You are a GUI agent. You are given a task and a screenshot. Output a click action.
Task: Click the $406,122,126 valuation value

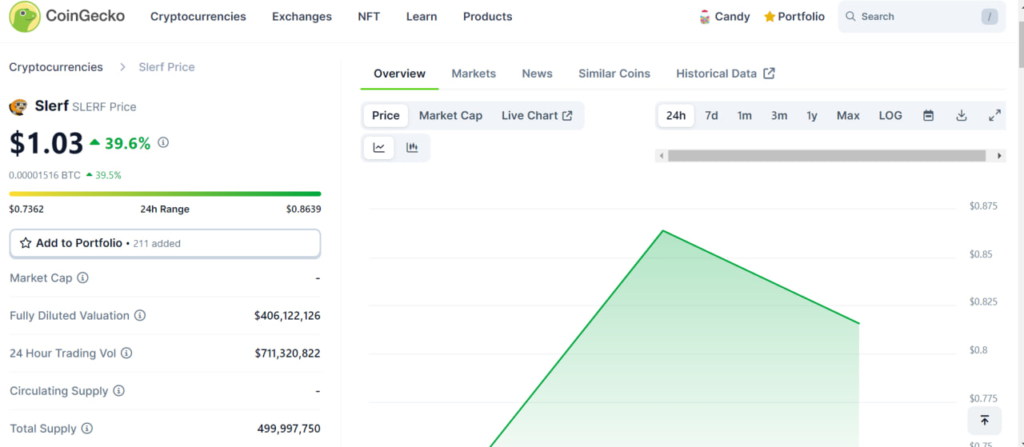pos(287,316)
